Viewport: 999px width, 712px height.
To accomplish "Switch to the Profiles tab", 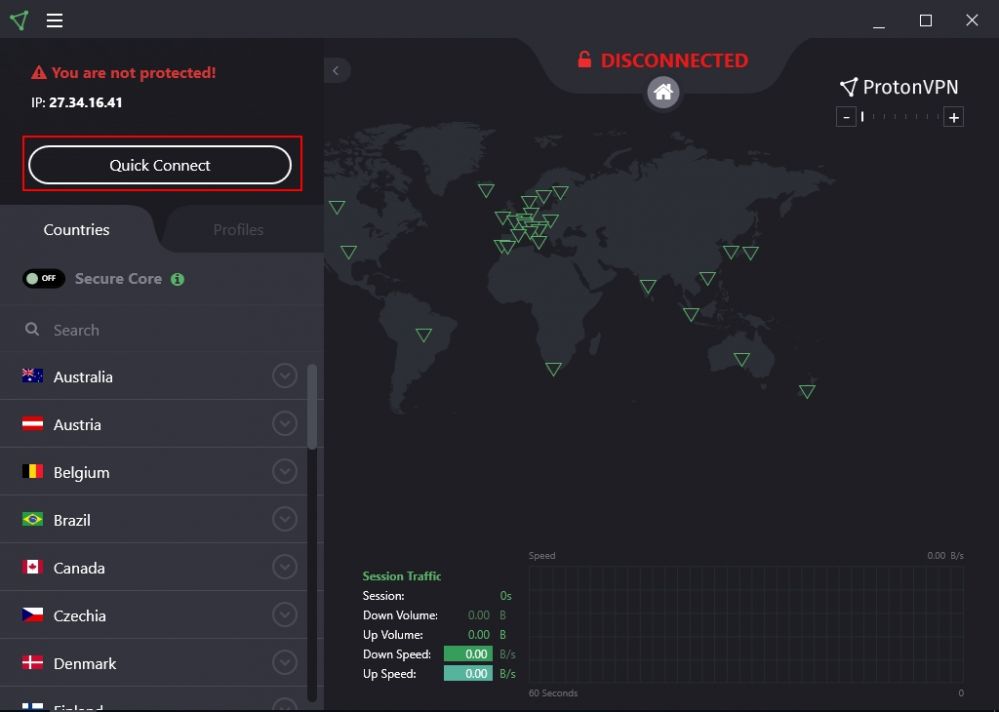I will pos(238,230).
